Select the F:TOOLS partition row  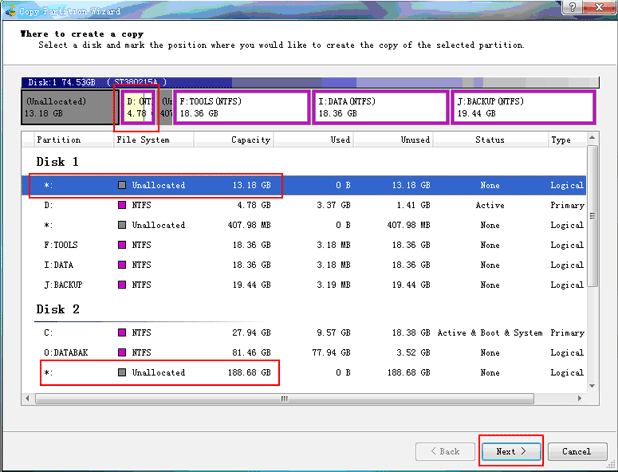click(x=304, y=245)
